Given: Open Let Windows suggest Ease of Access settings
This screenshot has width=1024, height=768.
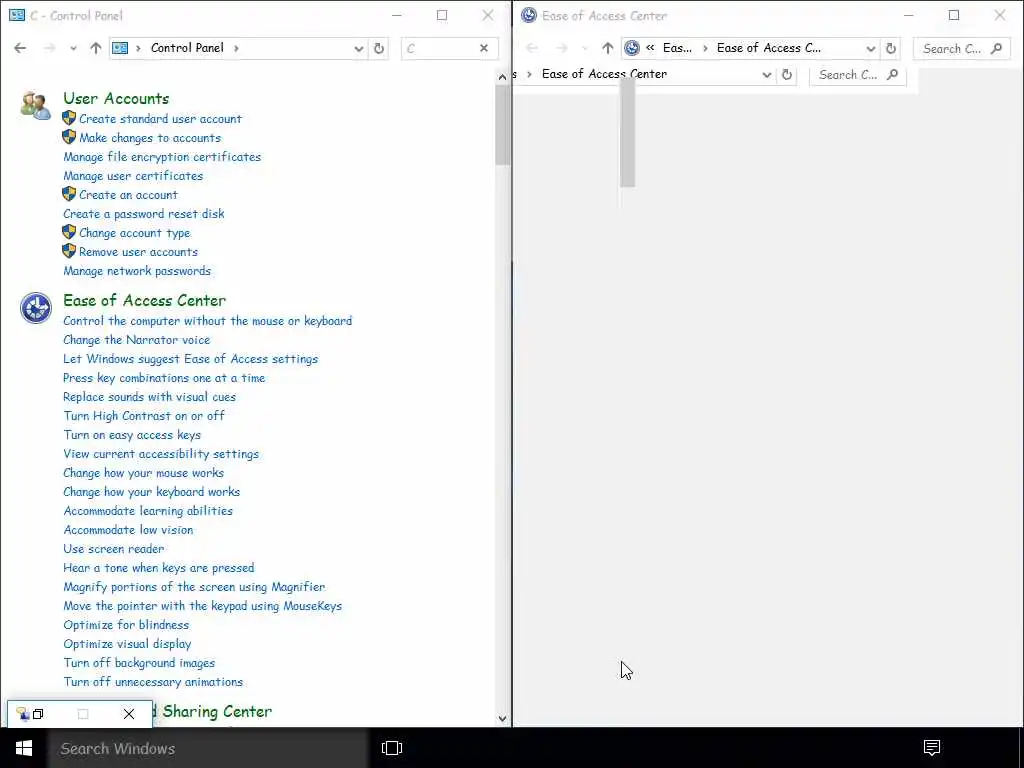Looking at the screenshot, I should [x=191, y=359].
